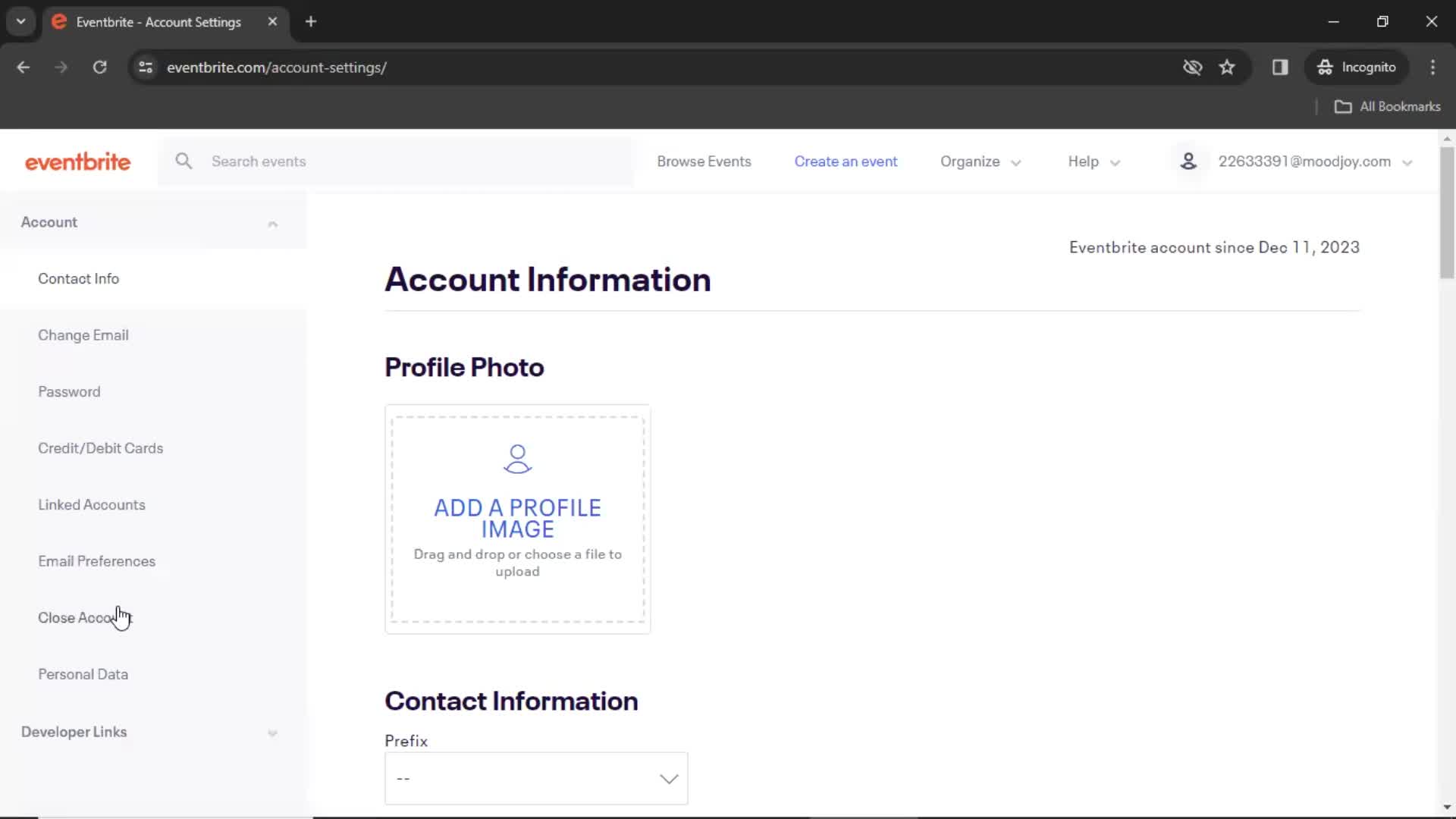This screenshot has height=819, width=1456.
Task: Open the browser side panel icon
Action: [1280, 67]
